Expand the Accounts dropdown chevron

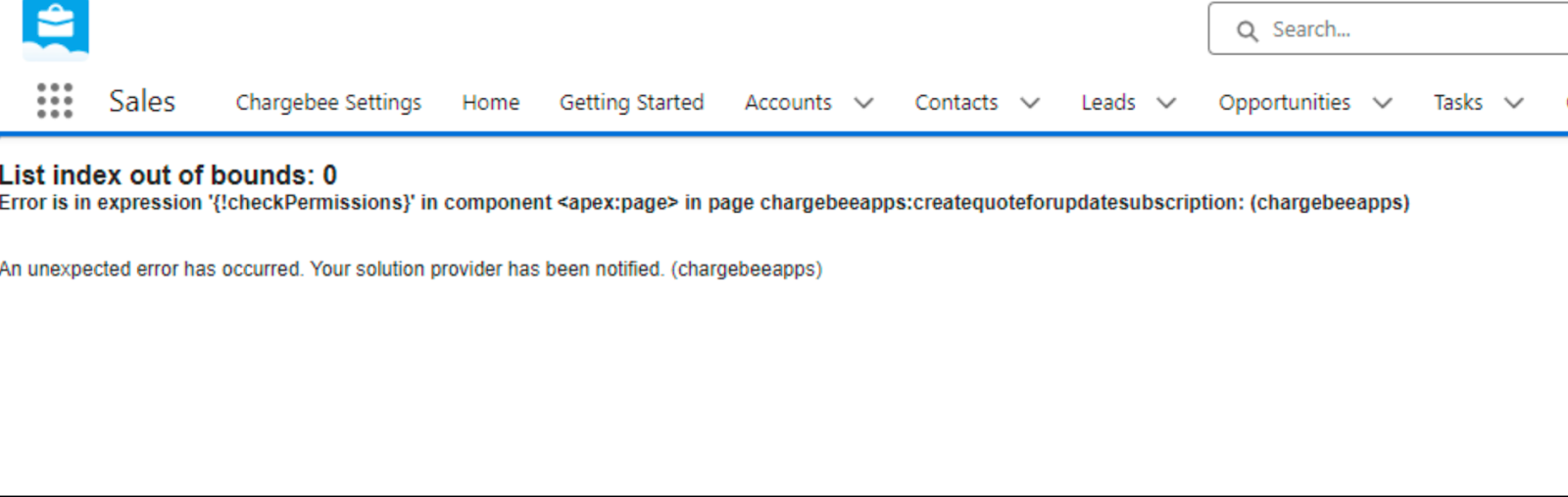click(863, 103)
